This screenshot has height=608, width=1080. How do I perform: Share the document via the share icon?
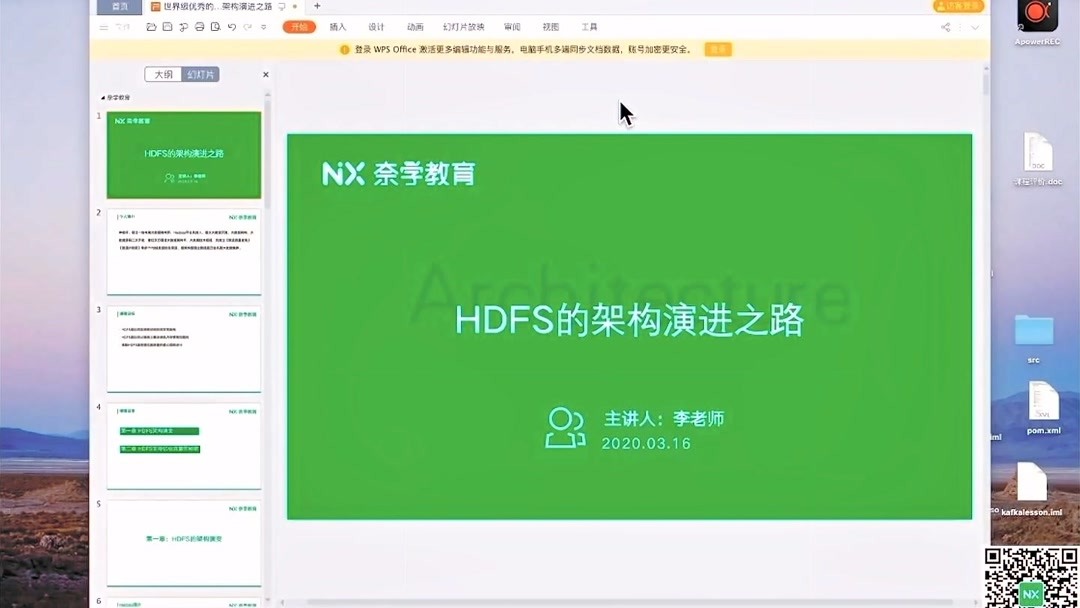(x=946, y=27)
